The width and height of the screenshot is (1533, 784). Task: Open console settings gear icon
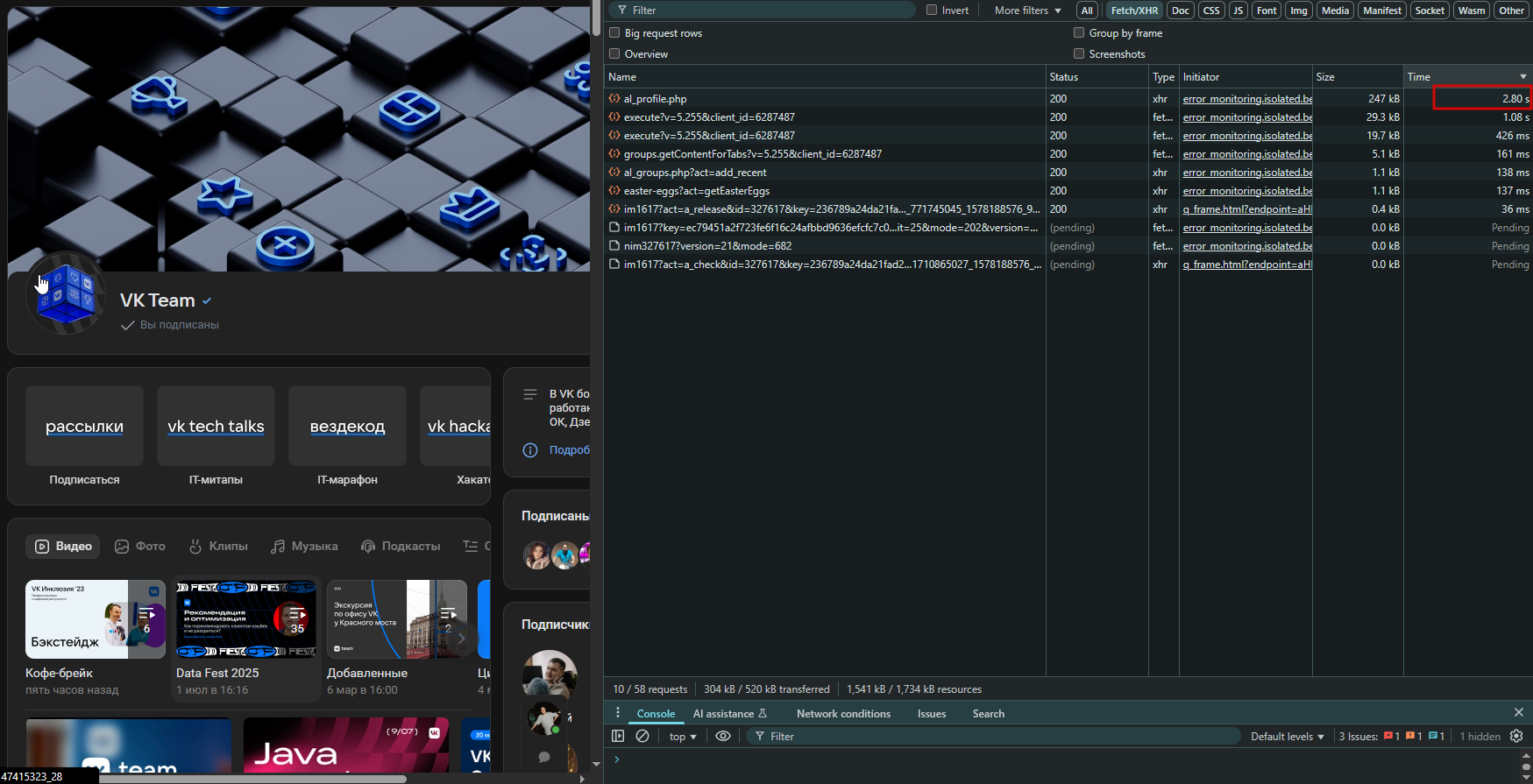(x=1516, y=736)
